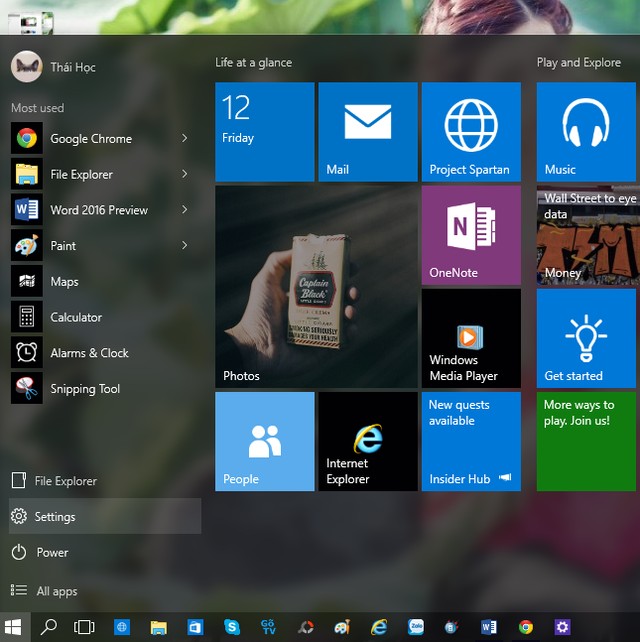
Task: Launch the Internet Explorer tile
Action: [x=368, y=441]
